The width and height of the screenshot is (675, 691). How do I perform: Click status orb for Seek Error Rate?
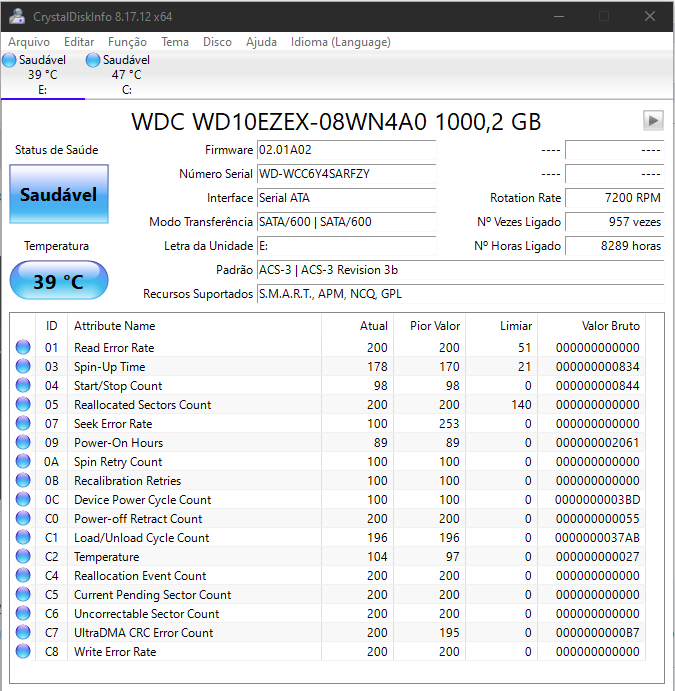(x=23, y=423)
